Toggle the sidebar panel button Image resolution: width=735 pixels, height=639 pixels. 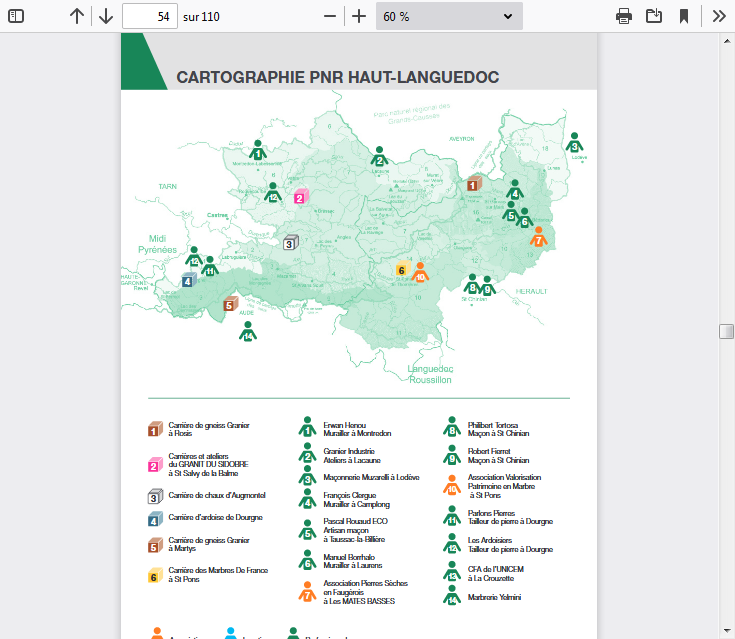pyautogui.click(x=16, y=16)
